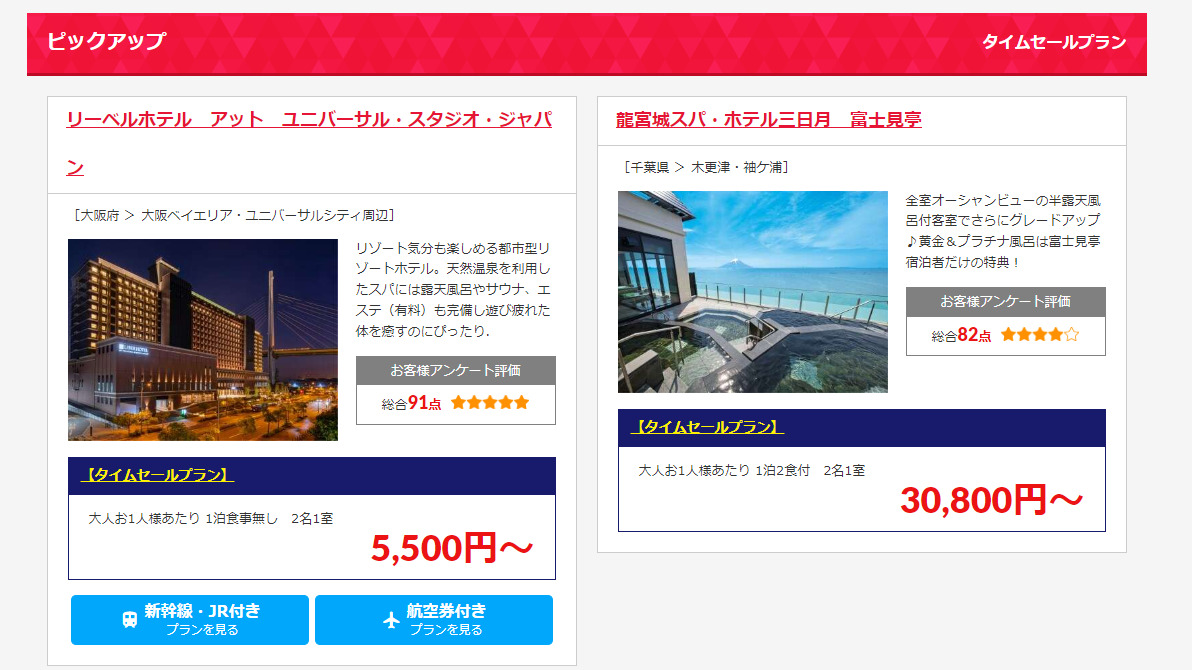
Task: Select right hotel's タイムセールプラン link
Action: tap(707, 427)
